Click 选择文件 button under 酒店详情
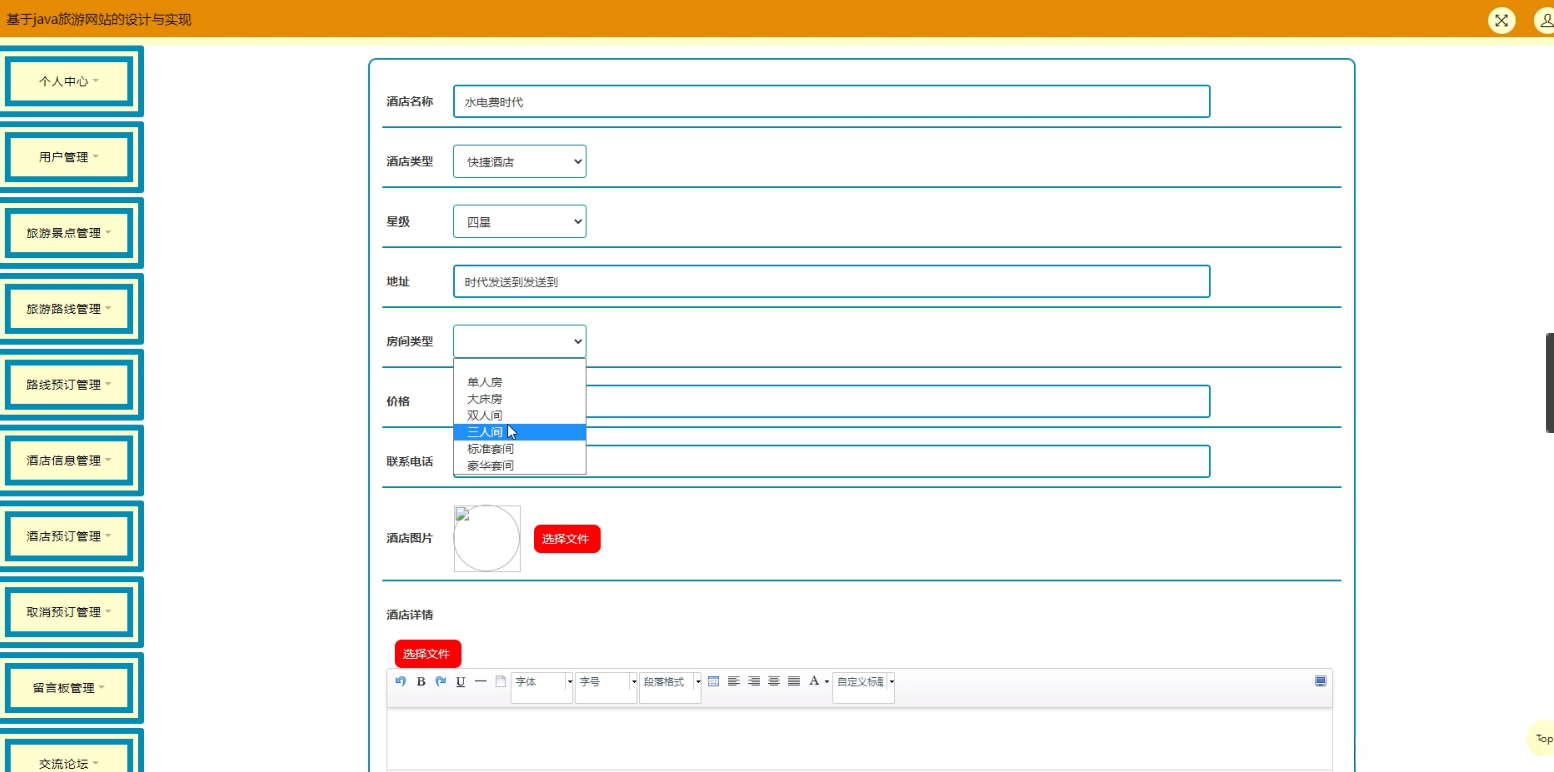 (428, 654)
